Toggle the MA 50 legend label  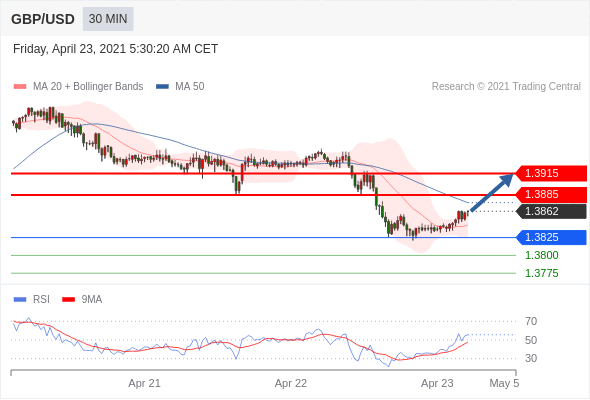pyautogui.click(x=190, y=87)
